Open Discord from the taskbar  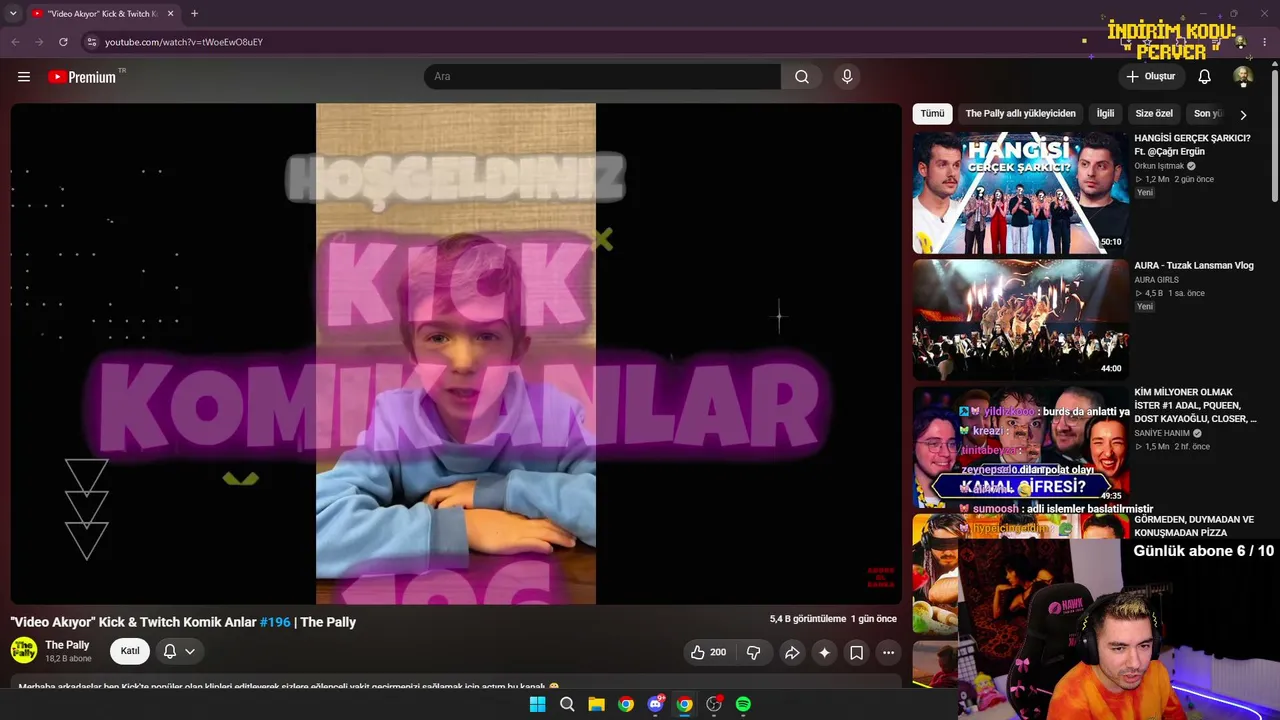pyautogui.click(x=655, y=704)
